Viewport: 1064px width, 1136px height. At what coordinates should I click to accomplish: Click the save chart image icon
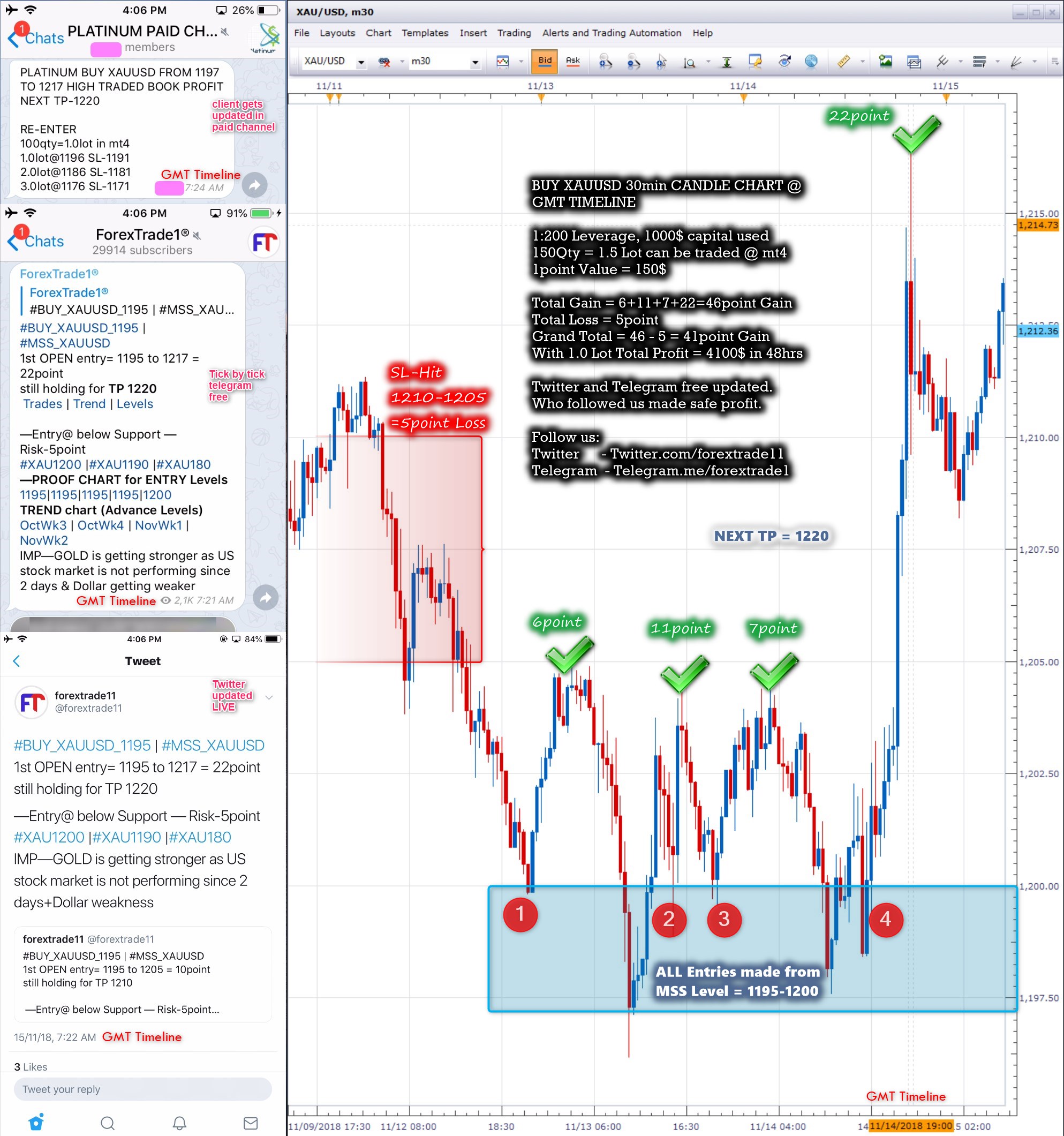886,61
